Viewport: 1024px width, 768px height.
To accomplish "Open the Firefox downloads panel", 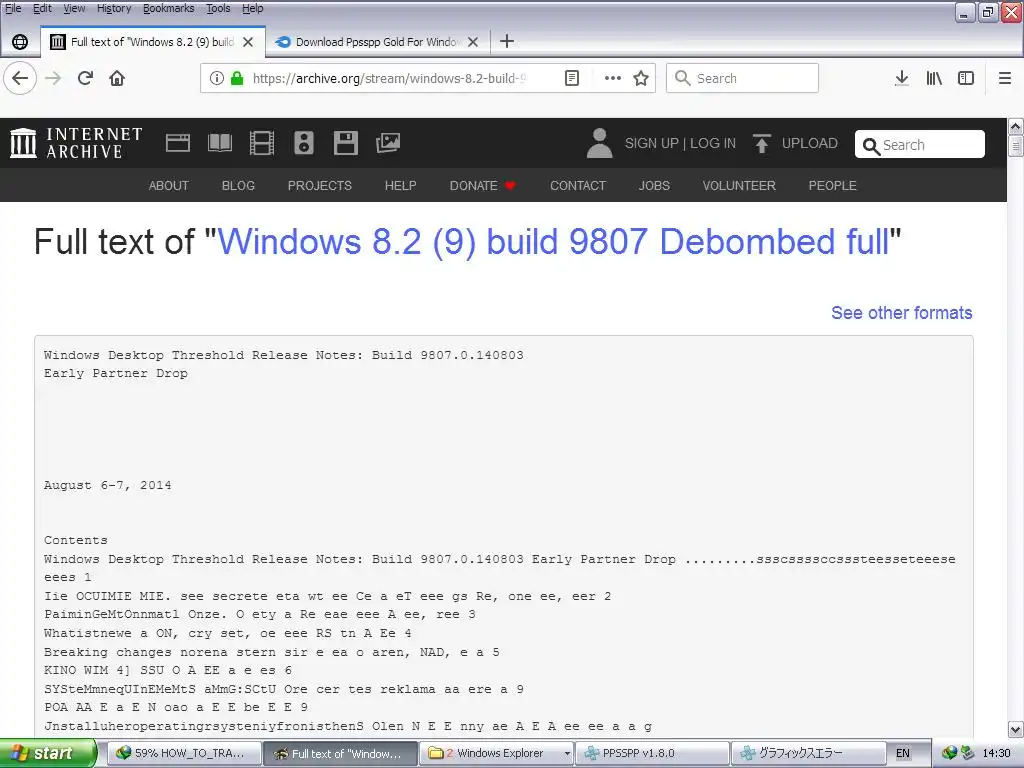I will coord(901,78).
